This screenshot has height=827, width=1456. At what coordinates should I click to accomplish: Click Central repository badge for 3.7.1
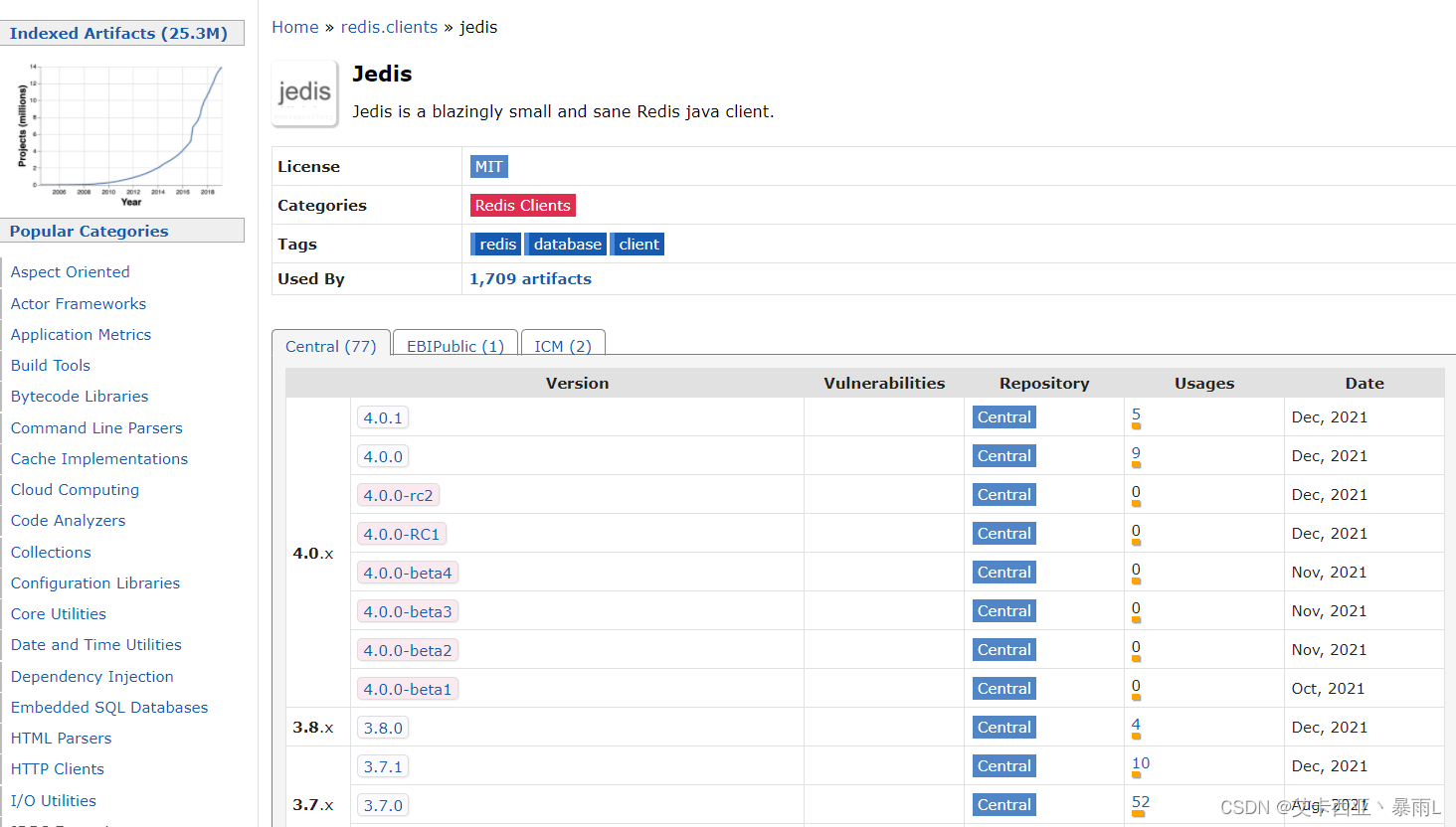point(1004,766)
